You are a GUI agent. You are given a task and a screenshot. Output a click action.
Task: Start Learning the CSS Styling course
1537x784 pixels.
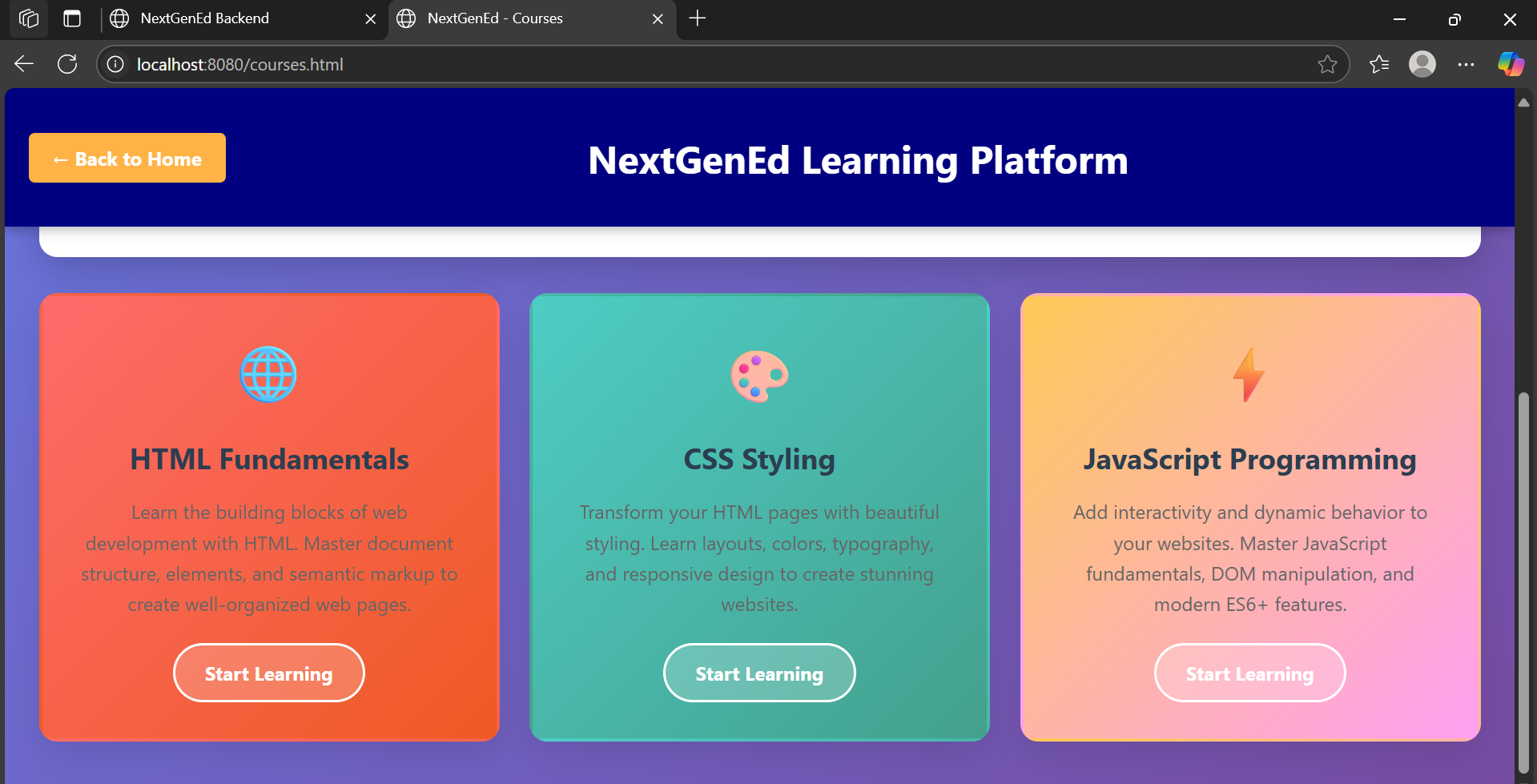click(759, 673)
